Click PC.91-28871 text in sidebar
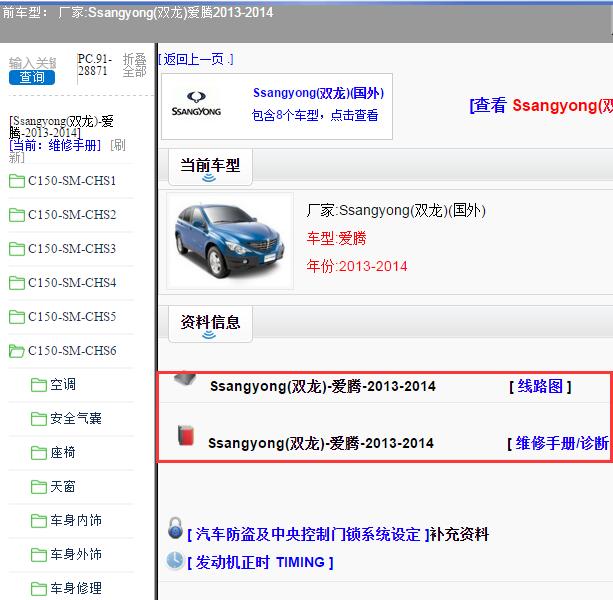613x600 pixels. (95, 65)
